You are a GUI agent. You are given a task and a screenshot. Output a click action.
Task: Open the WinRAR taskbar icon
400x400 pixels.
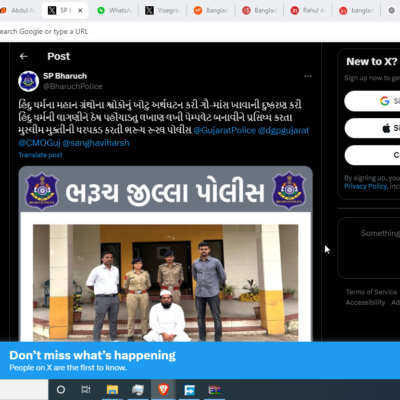coord(214,389)
